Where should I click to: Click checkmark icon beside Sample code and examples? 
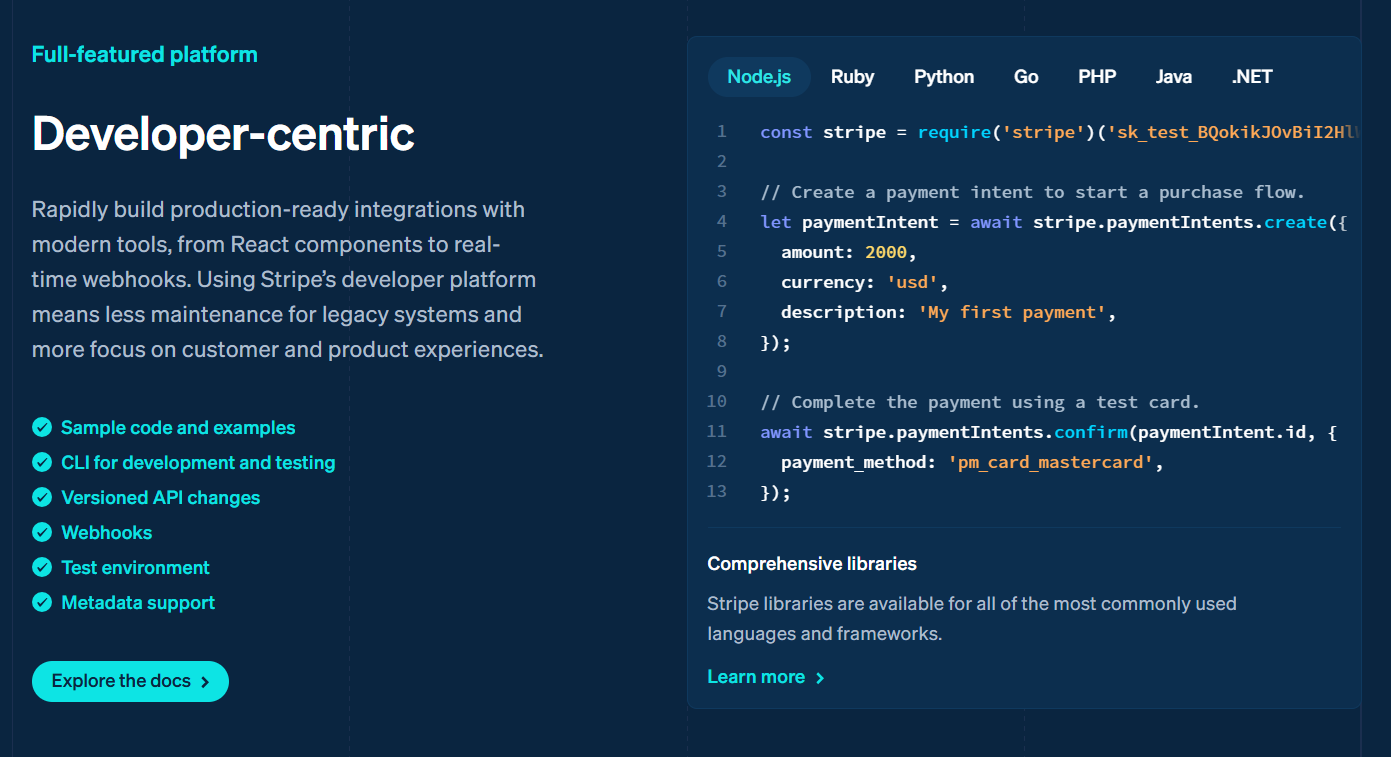point(42,428)
